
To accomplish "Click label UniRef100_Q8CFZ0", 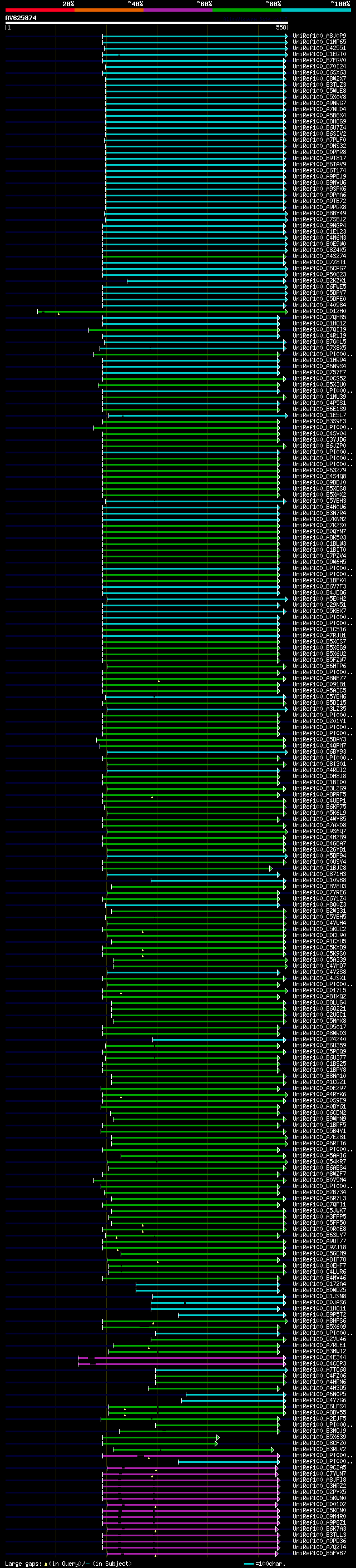I will point(319,1443).
